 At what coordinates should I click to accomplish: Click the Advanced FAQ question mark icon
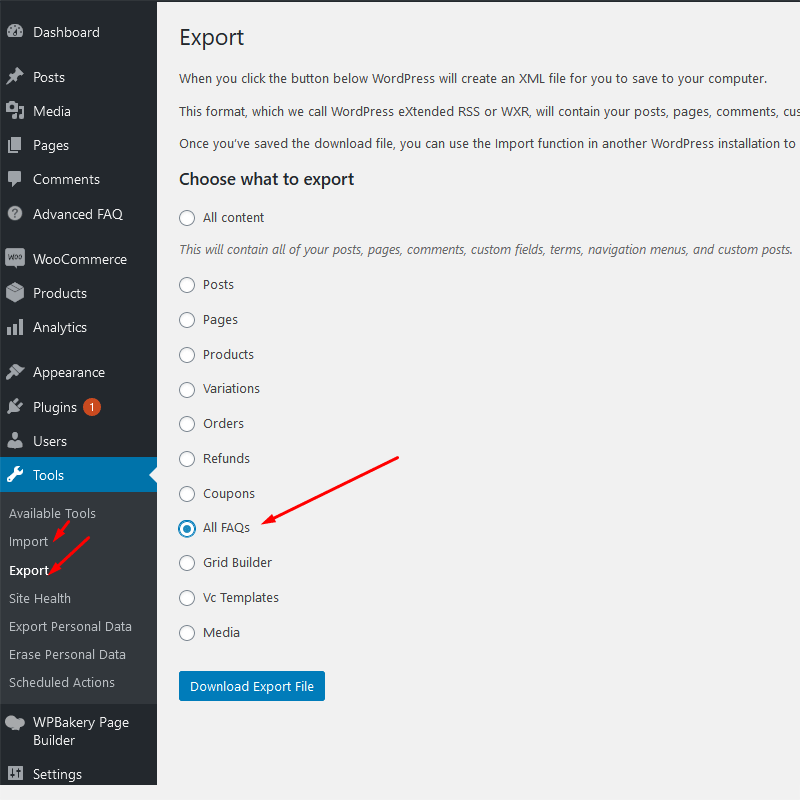[16, 214]
